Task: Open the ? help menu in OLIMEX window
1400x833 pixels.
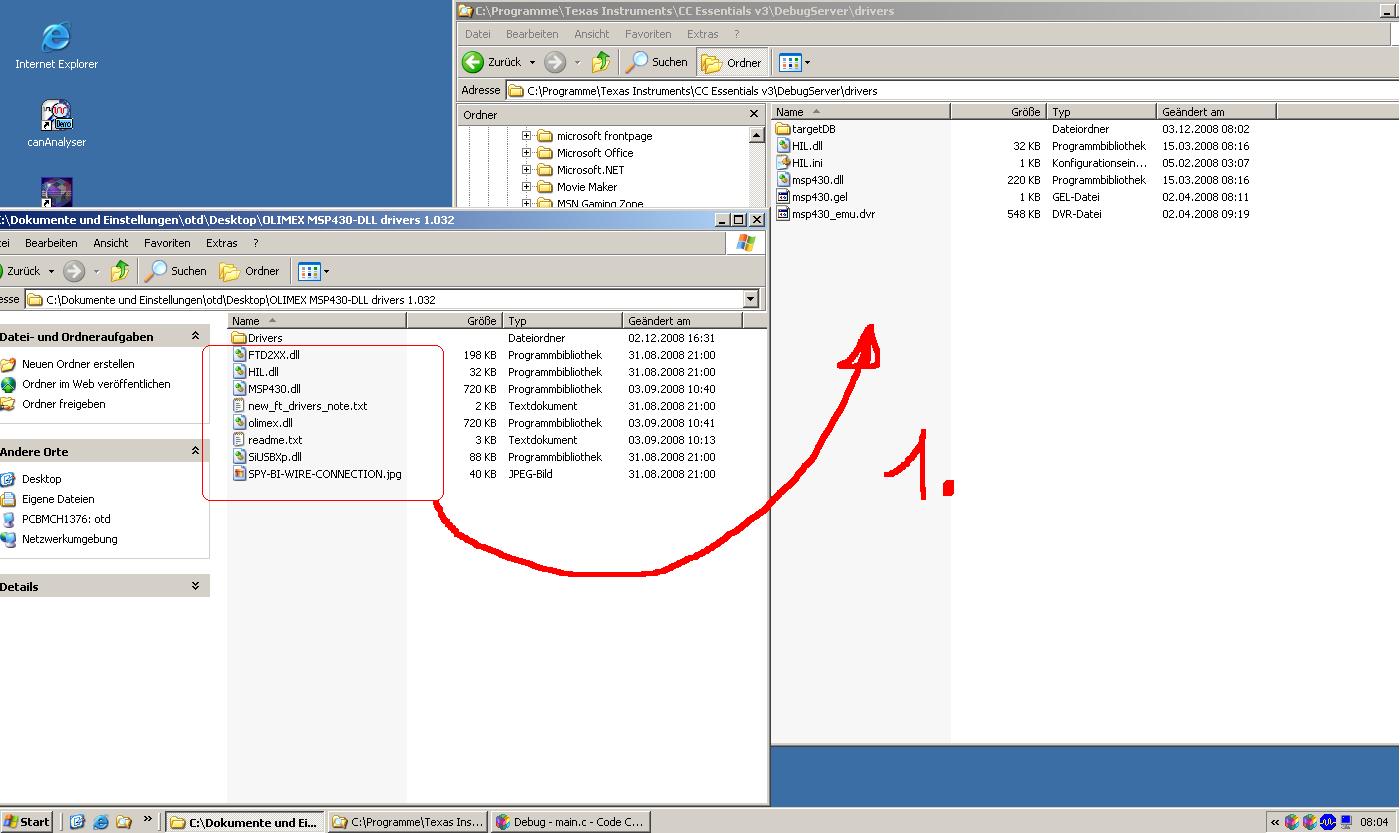Action: pos(256,243)
